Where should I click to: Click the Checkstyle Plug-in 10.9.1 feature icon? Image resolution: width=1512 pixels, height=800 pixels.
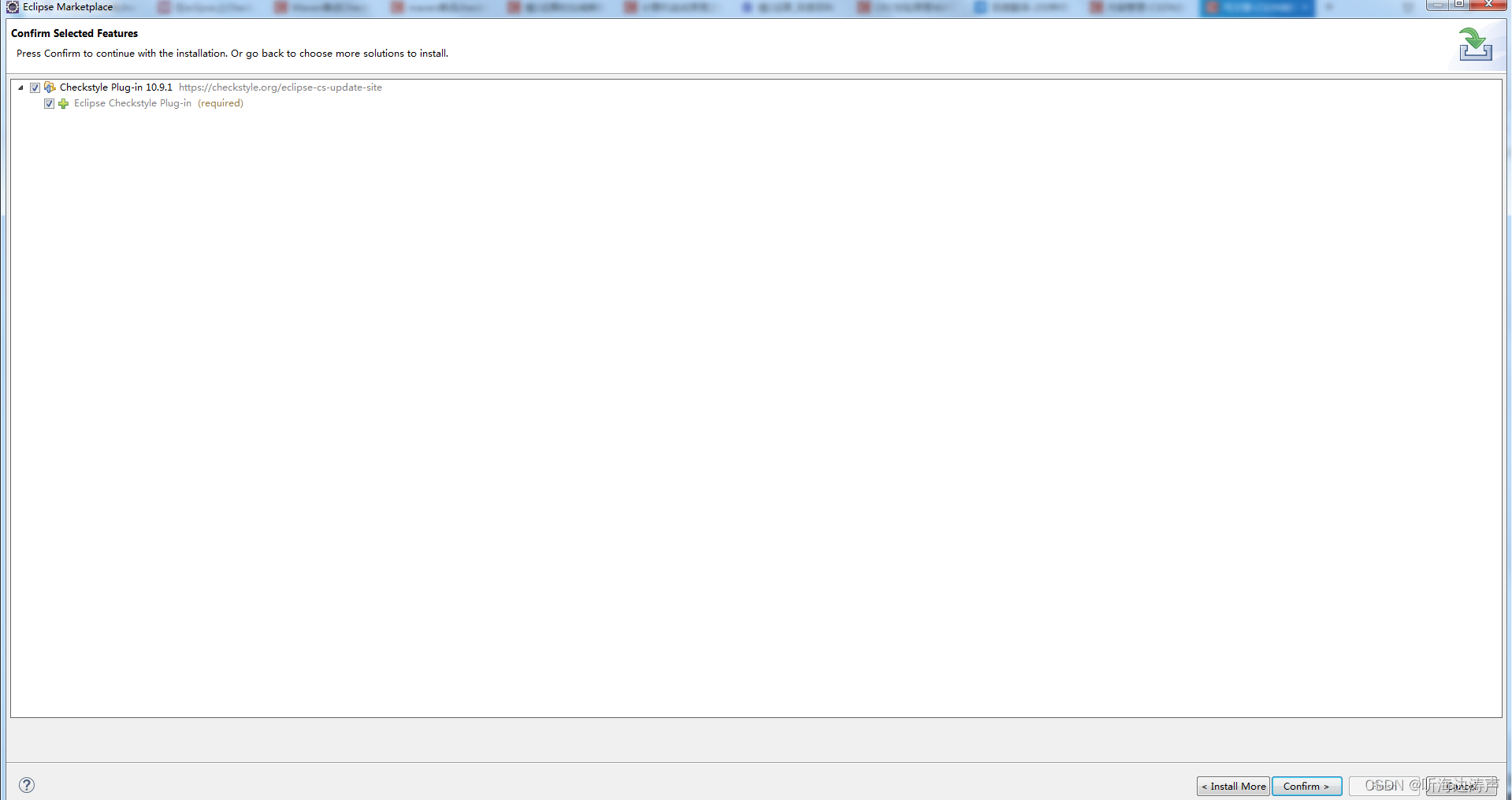point(50,87)
